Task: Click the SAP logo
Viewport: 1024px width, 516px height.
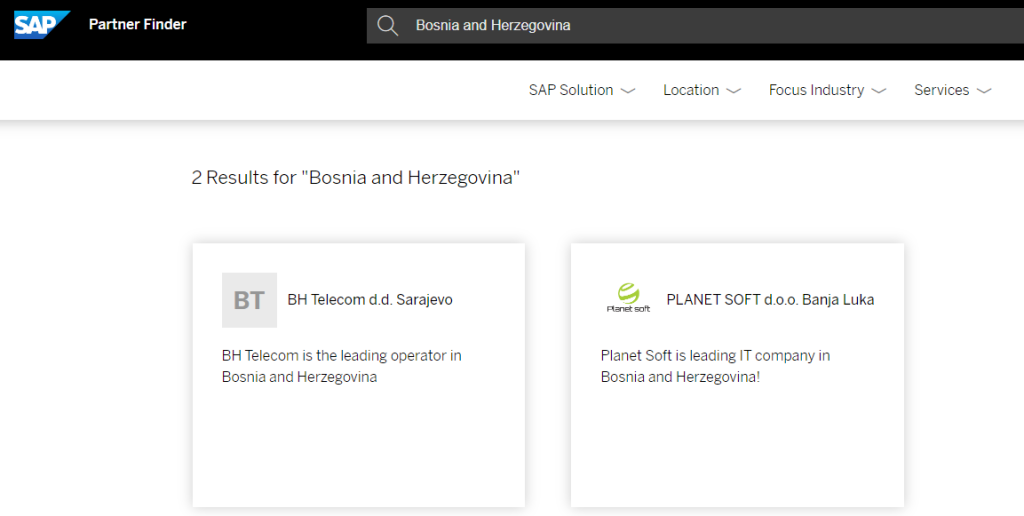Action: (42, 25)
